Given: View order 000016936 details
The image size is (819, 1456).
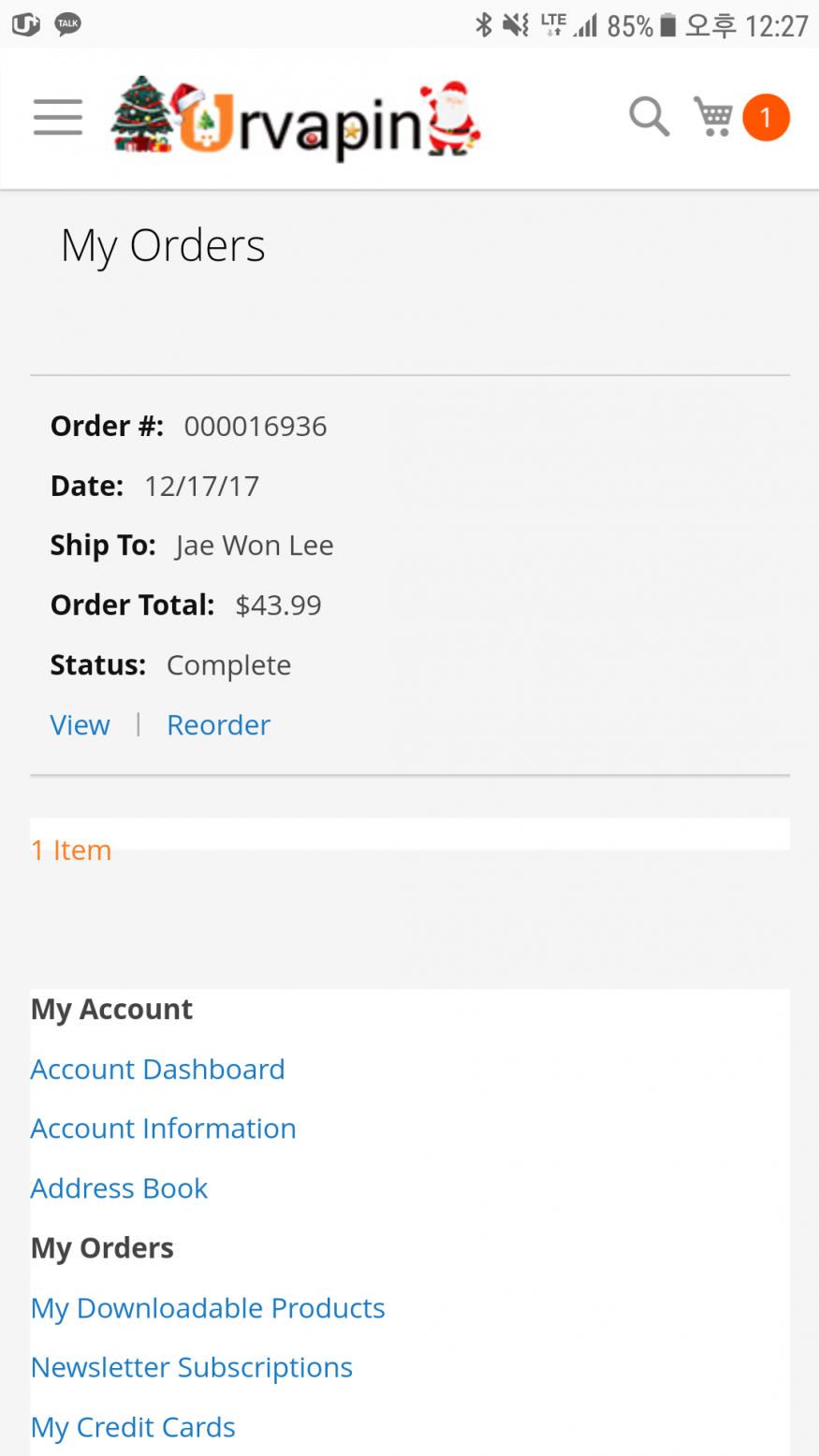Looking at the screenshot, I should 80,725.
